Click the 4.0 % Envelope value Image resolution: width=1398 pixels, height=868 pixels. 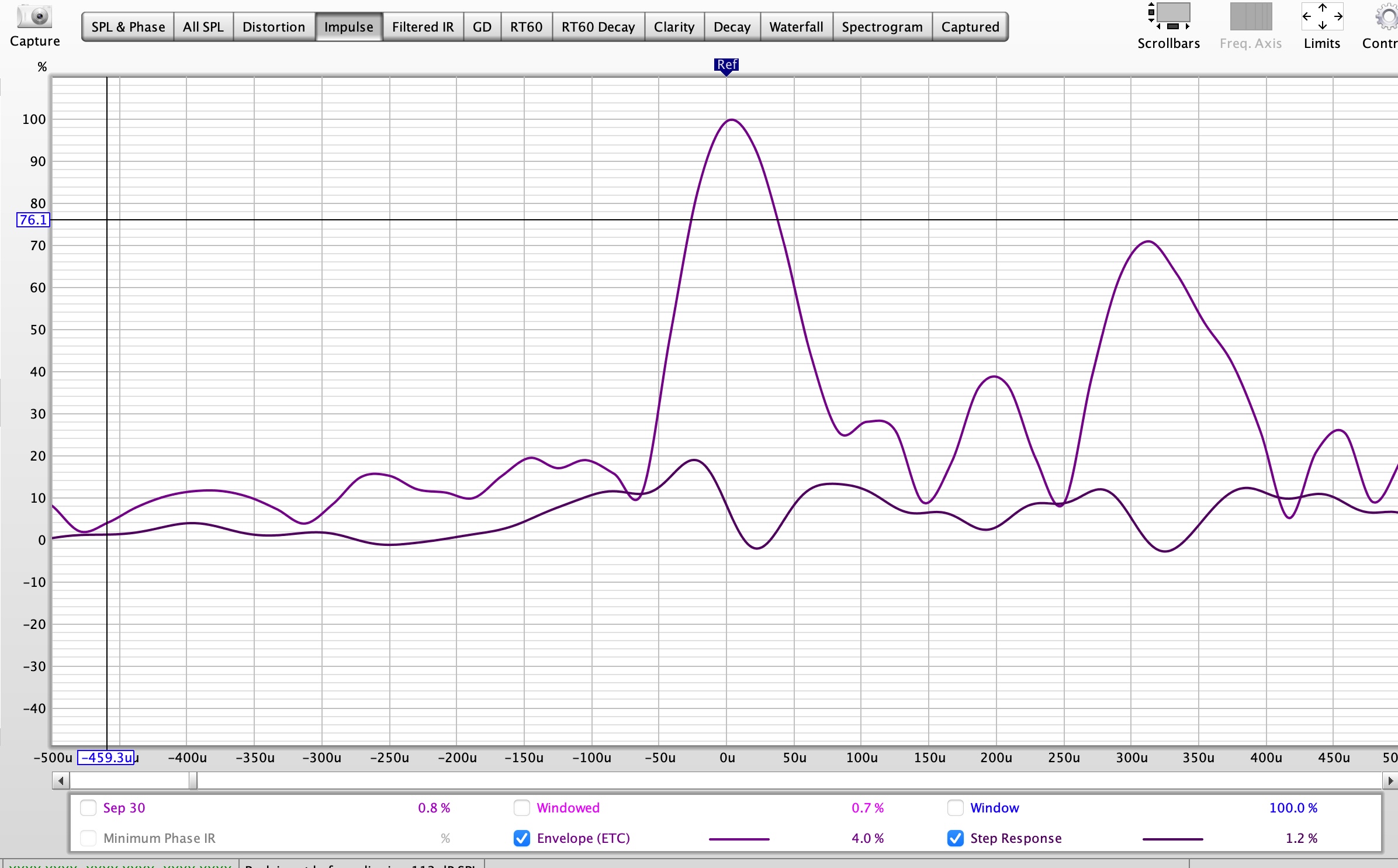click(x=867, y=838)
